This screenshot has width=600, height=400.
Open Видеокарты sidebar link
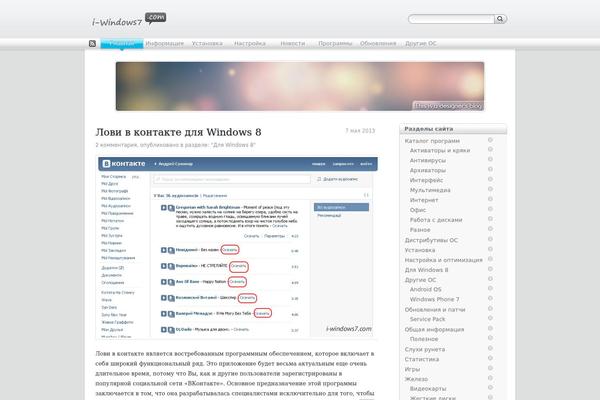point(428,389)
